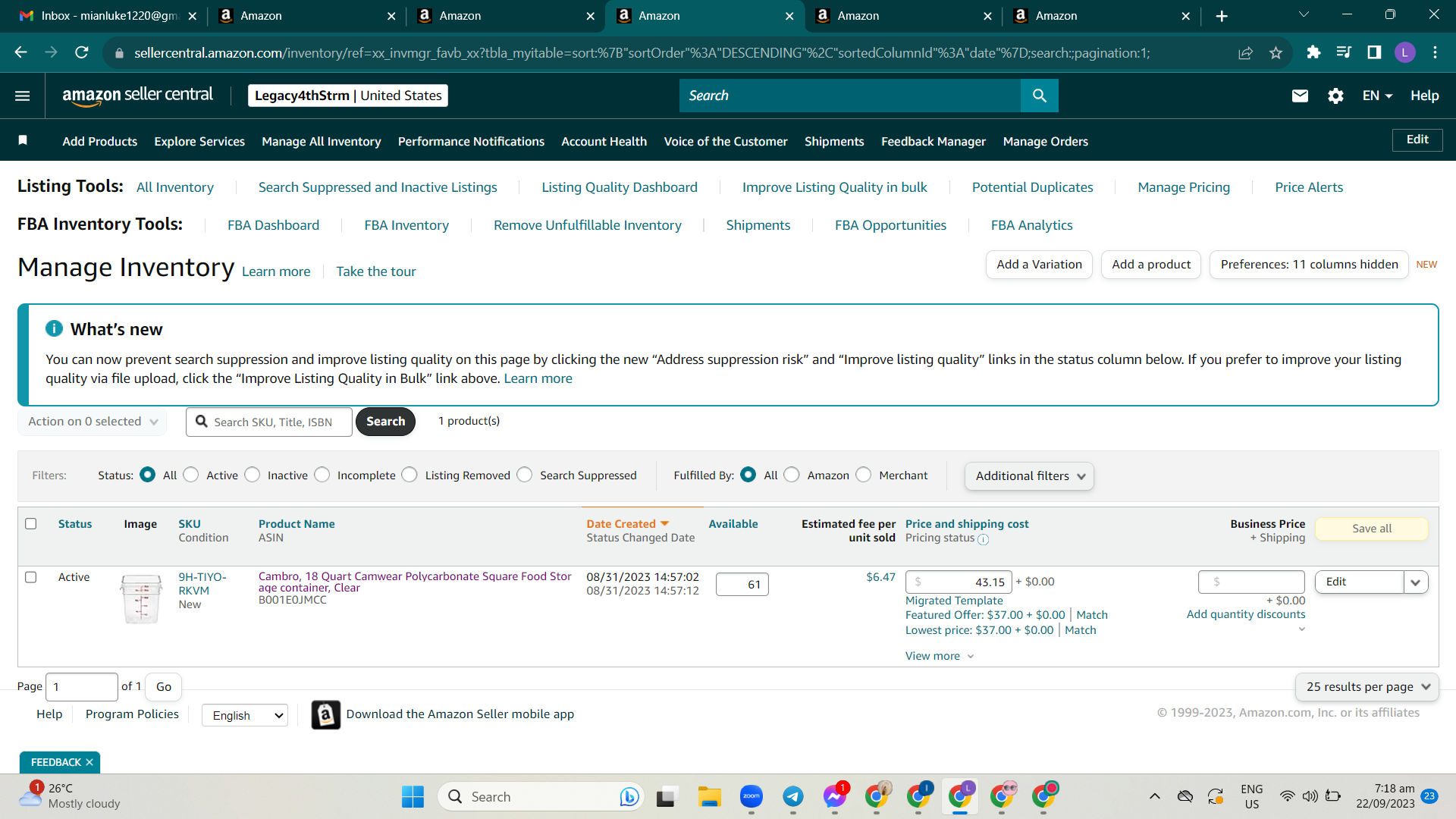Open the Action on 0 selected dropdown

point(93,422)
